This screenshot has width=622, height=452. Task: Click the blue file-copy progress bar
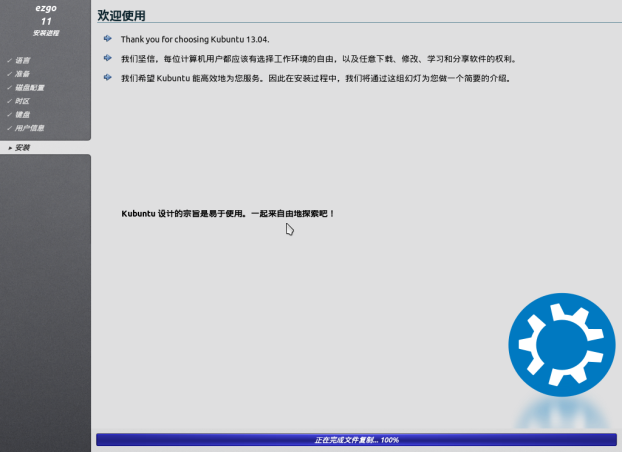(x=356, y=440)
